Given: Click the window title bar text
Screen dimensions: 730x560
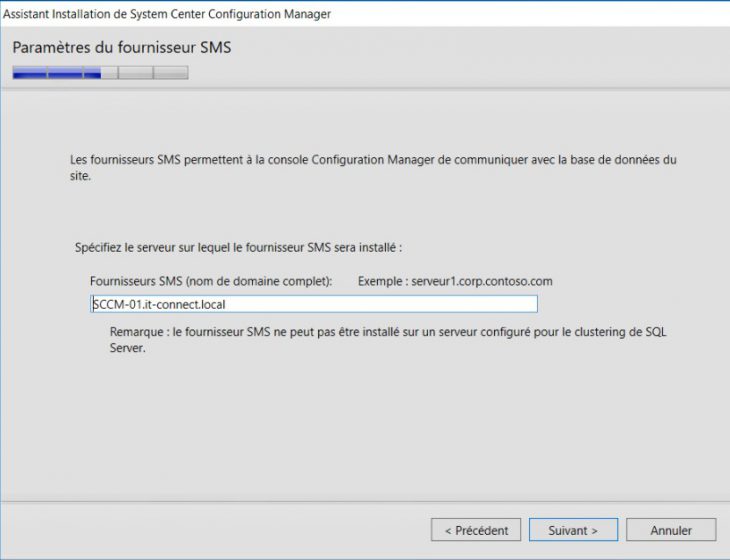Looking at the screenshot, I should point(167,14).
